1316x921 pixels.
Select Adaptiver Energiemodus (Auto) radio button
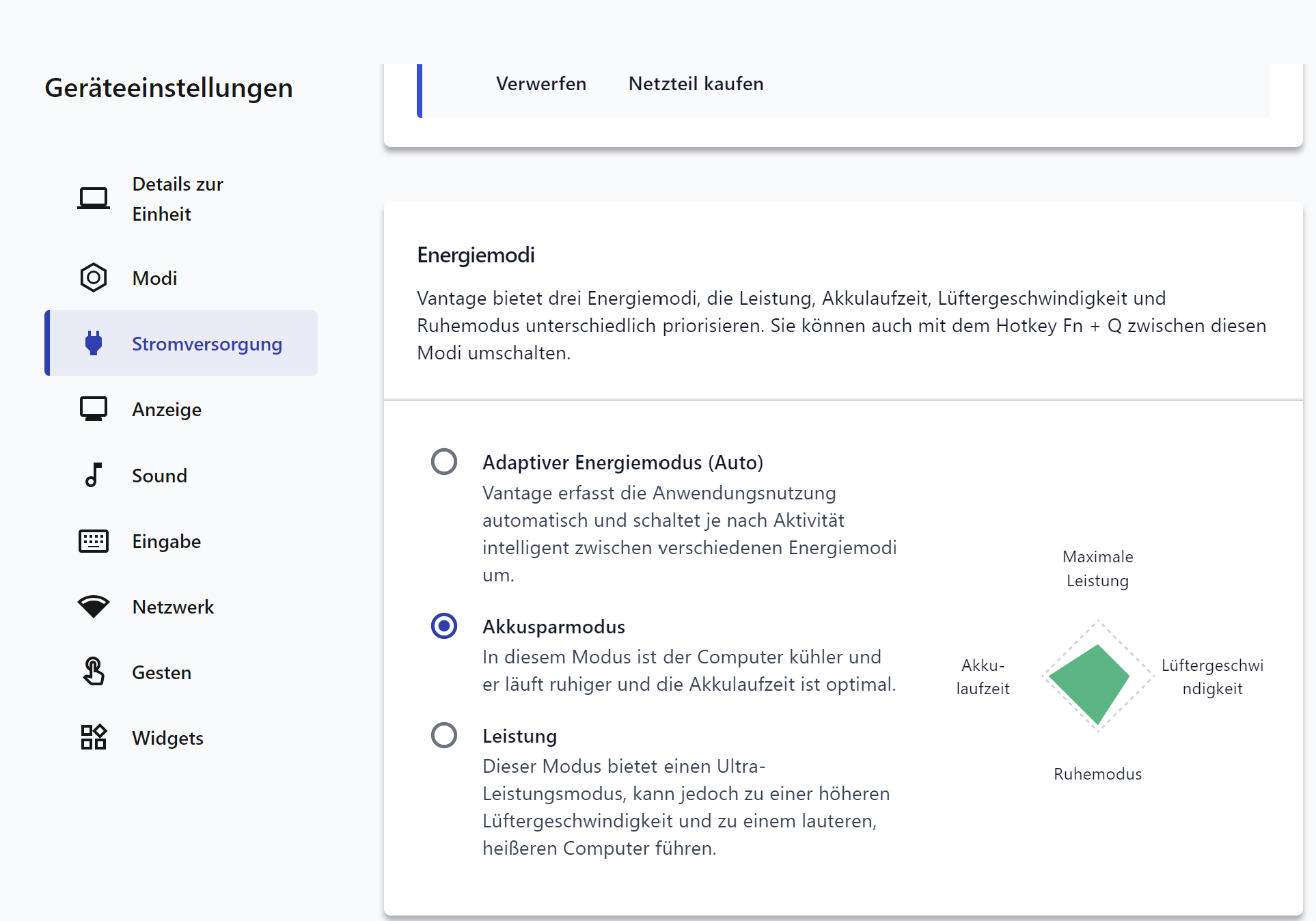click(x=444, y=462)
